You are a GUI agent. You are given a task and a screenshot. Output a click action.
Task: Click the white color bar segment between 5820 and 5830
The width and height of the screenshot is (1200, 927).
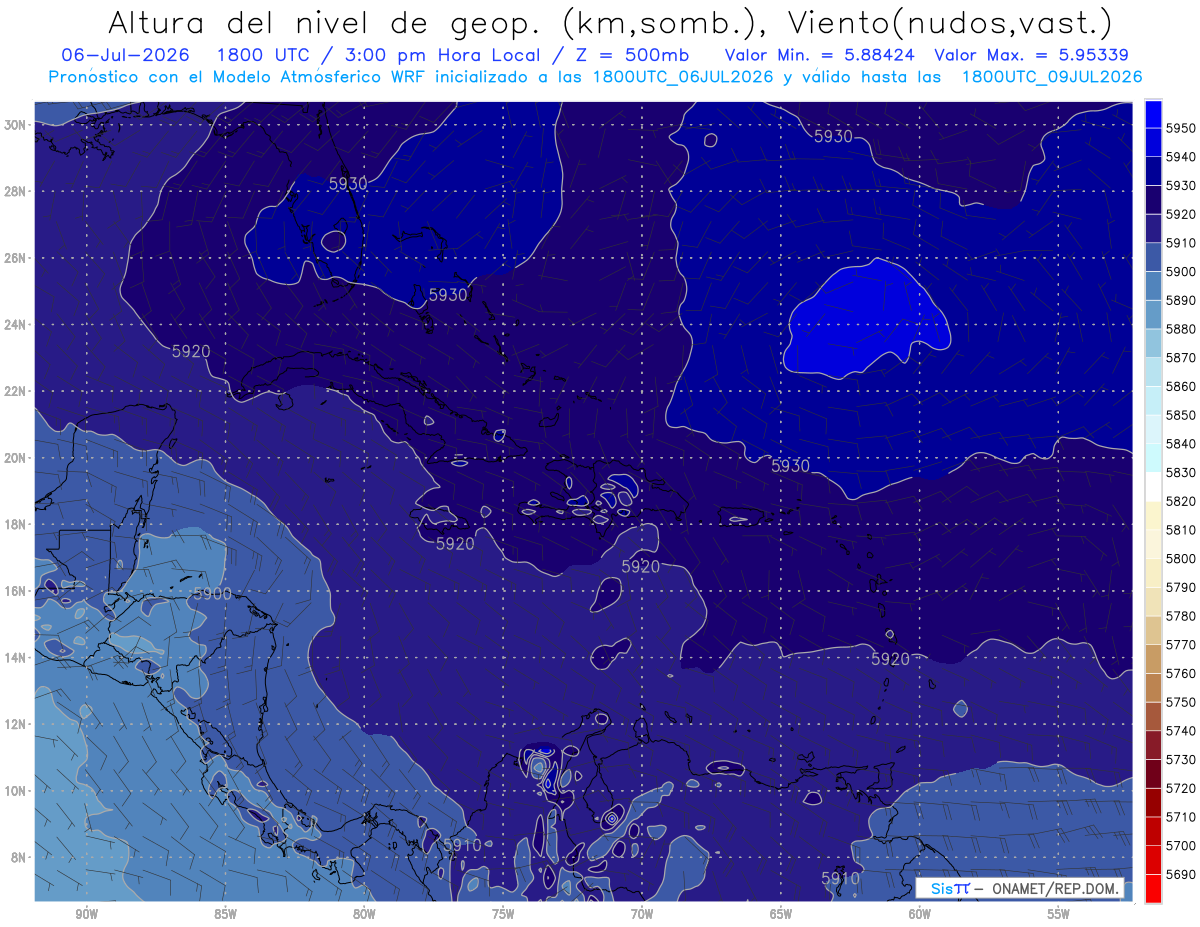click(1153, 487)
